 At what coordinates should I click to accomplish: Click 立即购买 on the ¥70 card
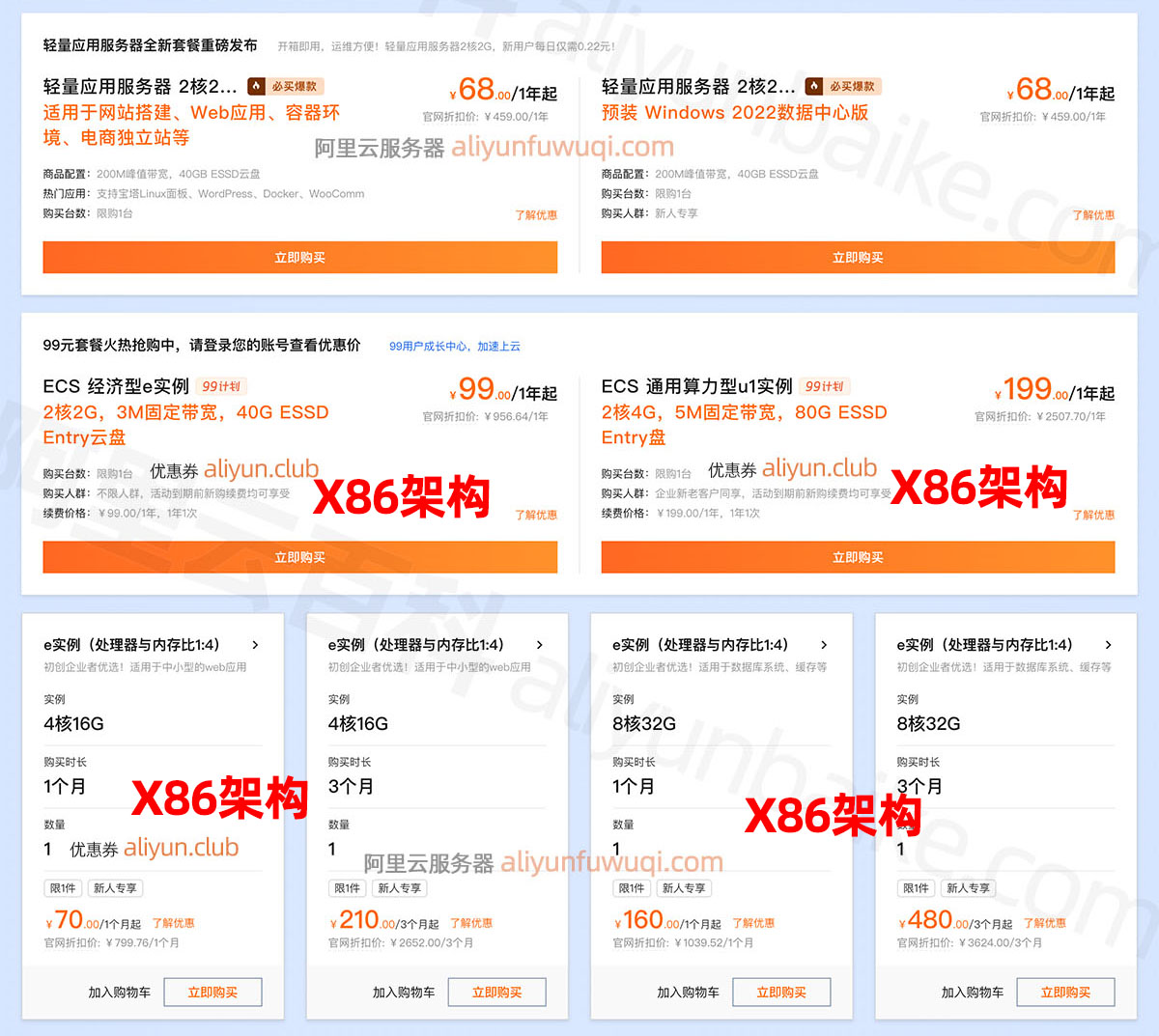click(212, 992)
